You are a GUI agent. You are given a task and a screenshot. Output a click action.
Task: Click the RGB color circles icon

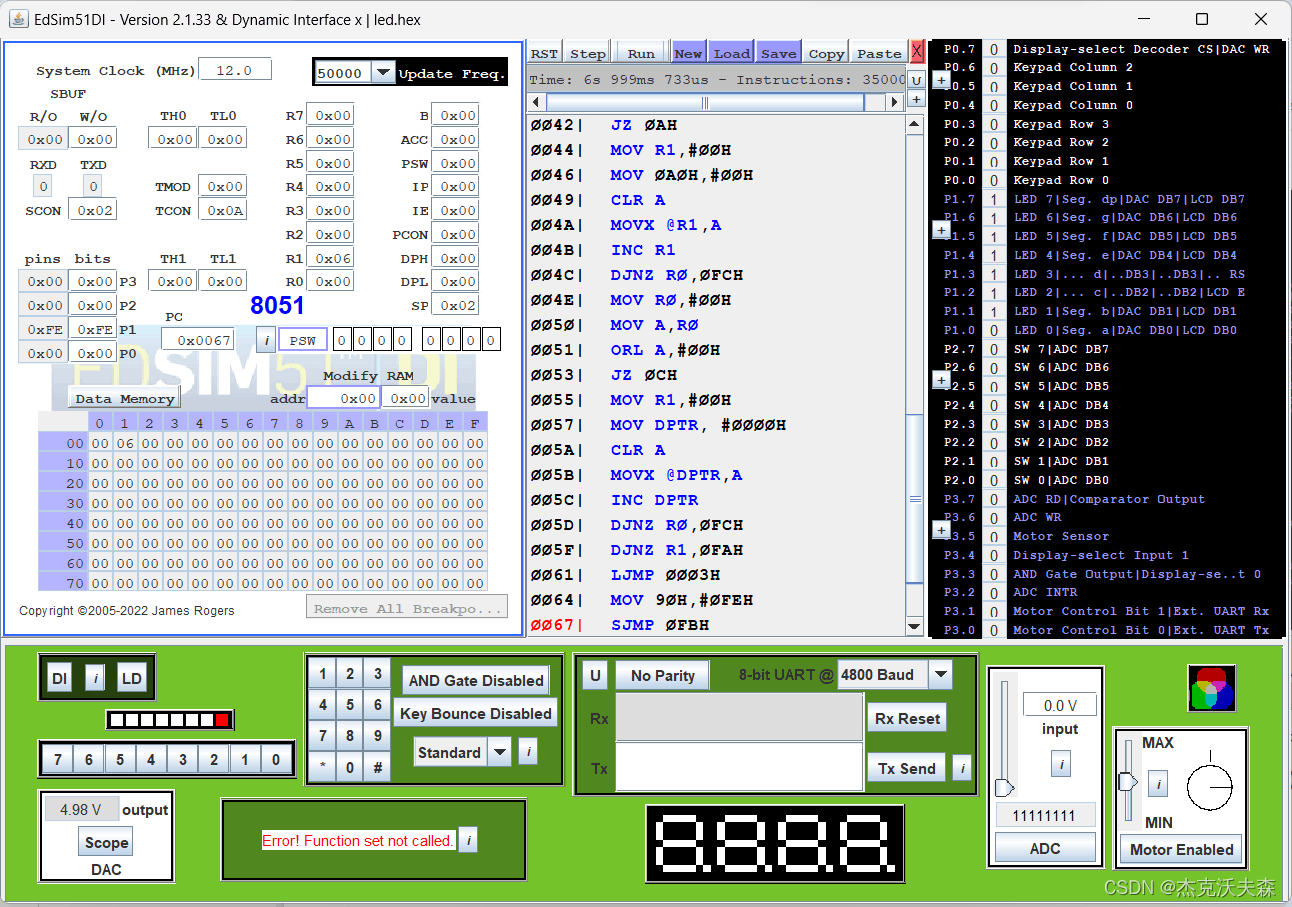pos(1211,688)
